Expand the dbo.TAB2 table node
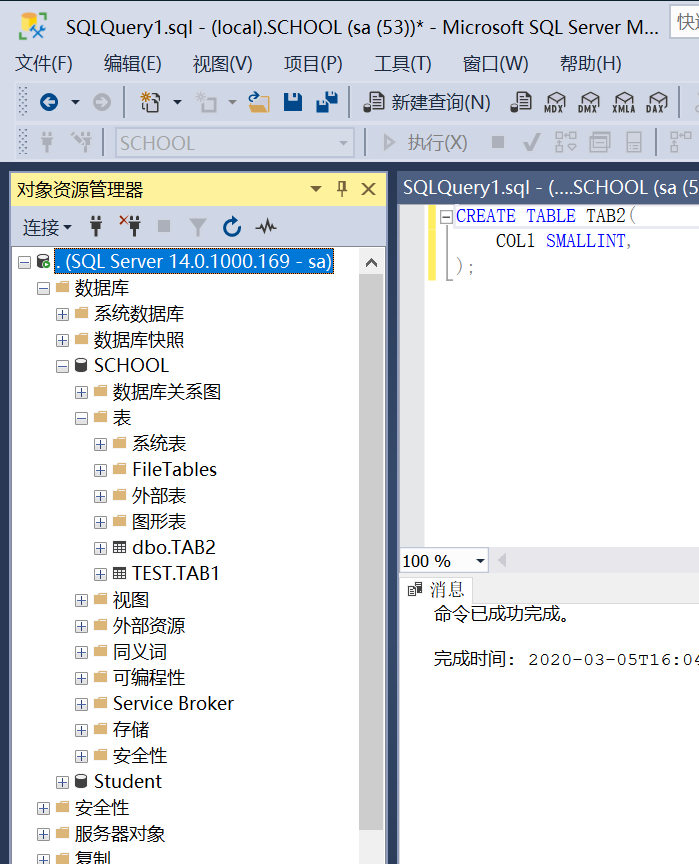 pyautogui.click(x=100, y=548)
